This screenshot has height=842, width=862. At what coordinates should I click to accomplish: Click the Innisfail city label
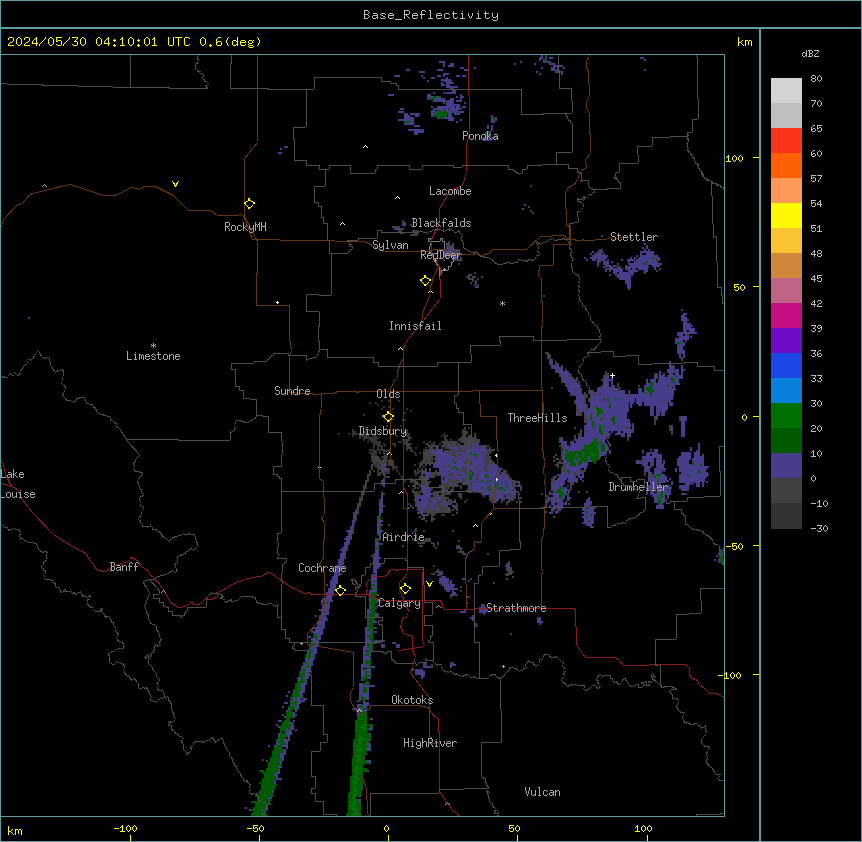click(415, 326)
